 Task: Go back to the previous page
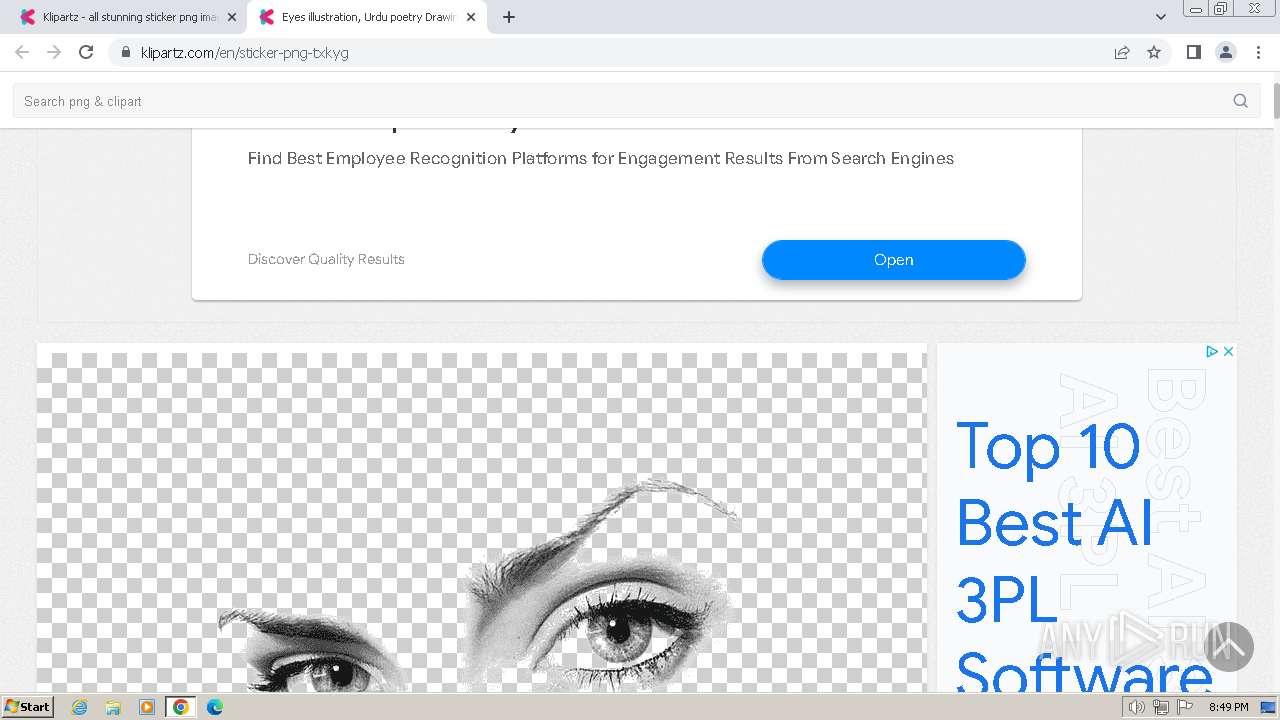[x=22, y=52]
